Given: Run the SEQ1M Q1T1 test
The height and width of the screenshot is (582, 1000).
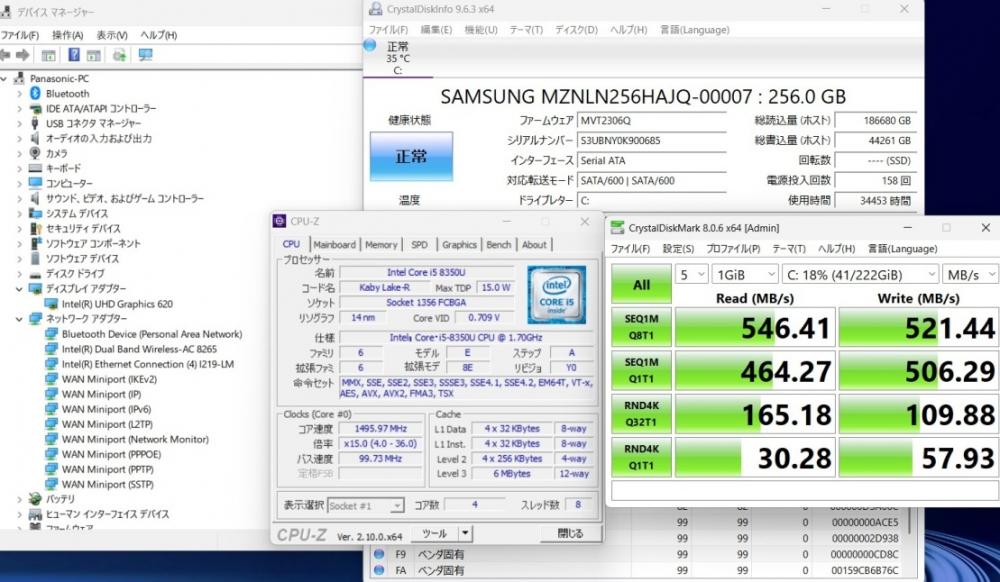Looking at the screenshot, I should pyautogui.click(x=641, y=371).
